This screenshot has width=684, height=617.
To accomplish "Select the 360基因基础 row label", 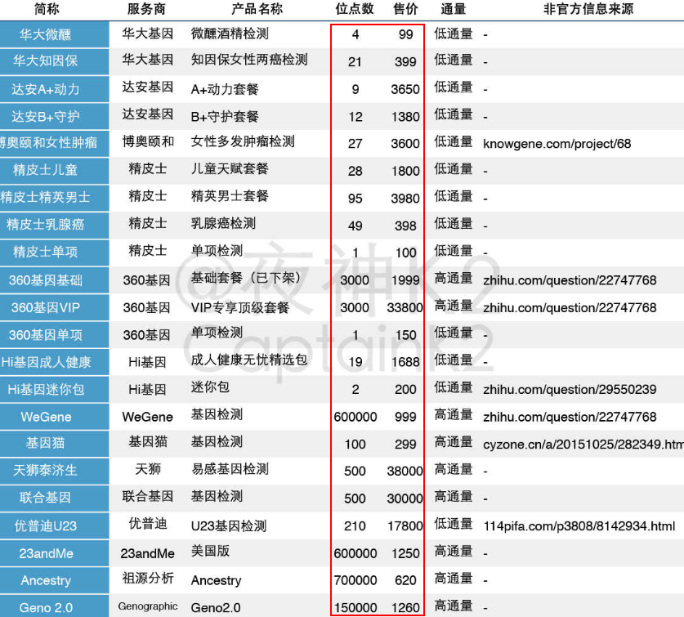I will (55, 280).
